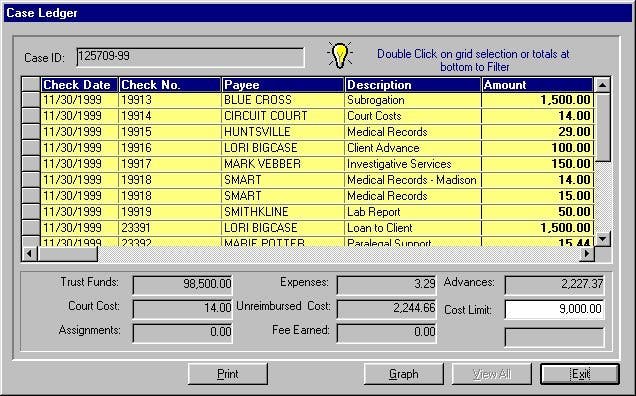Click the Payee column header
Viewport: 636px width, 396px height.
click(283, 85)
